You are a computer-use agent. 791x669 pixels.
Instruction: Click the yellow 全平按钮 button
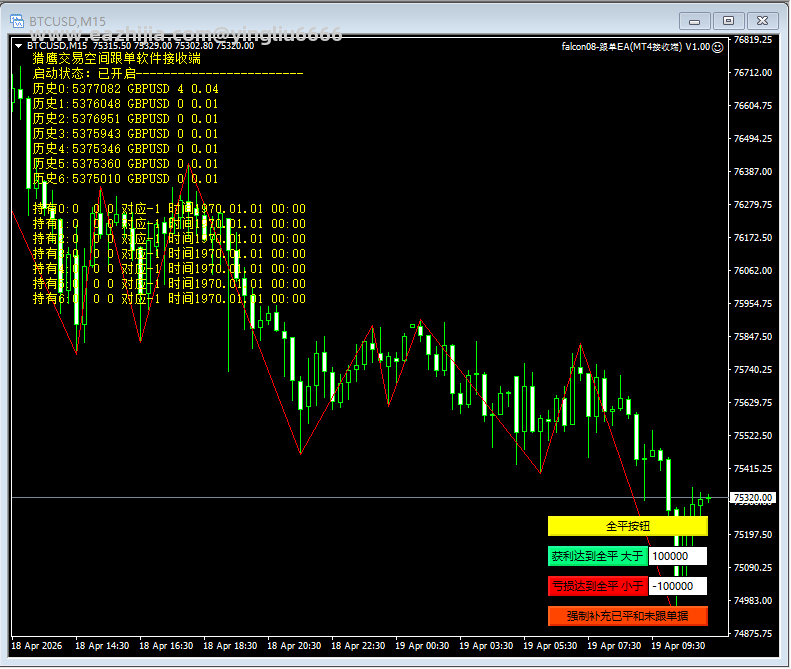[x=628, y=526]
